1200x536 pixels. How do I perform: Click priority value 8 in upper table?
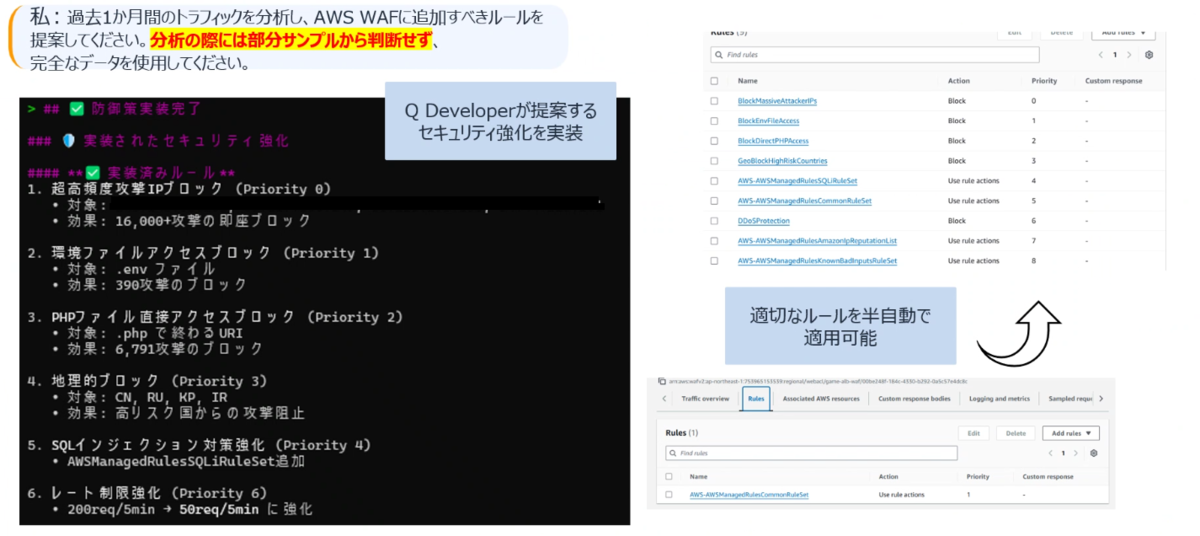[x=1034, y=261]
